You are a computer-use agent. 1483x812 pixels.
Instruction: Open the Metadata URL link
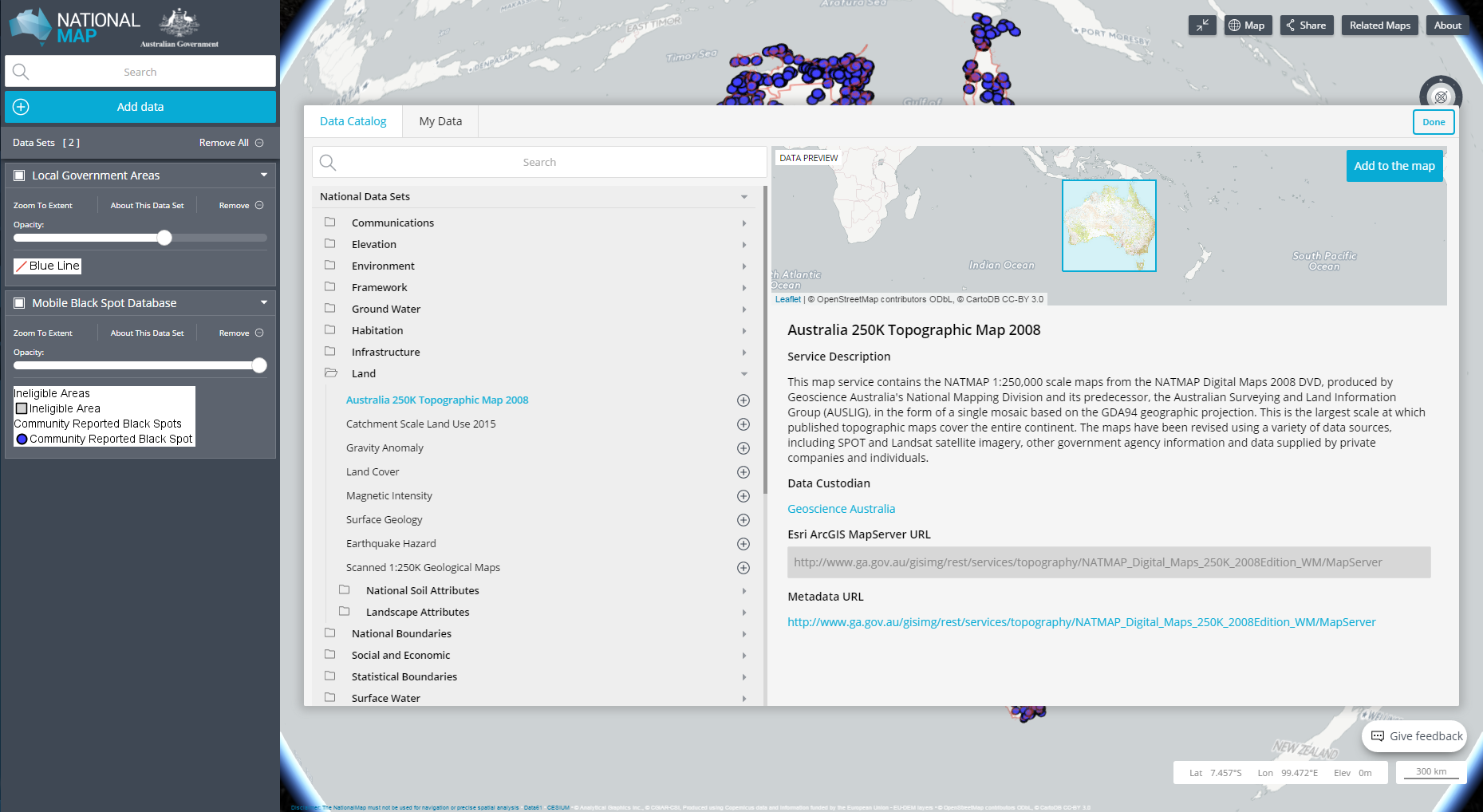1081,622
